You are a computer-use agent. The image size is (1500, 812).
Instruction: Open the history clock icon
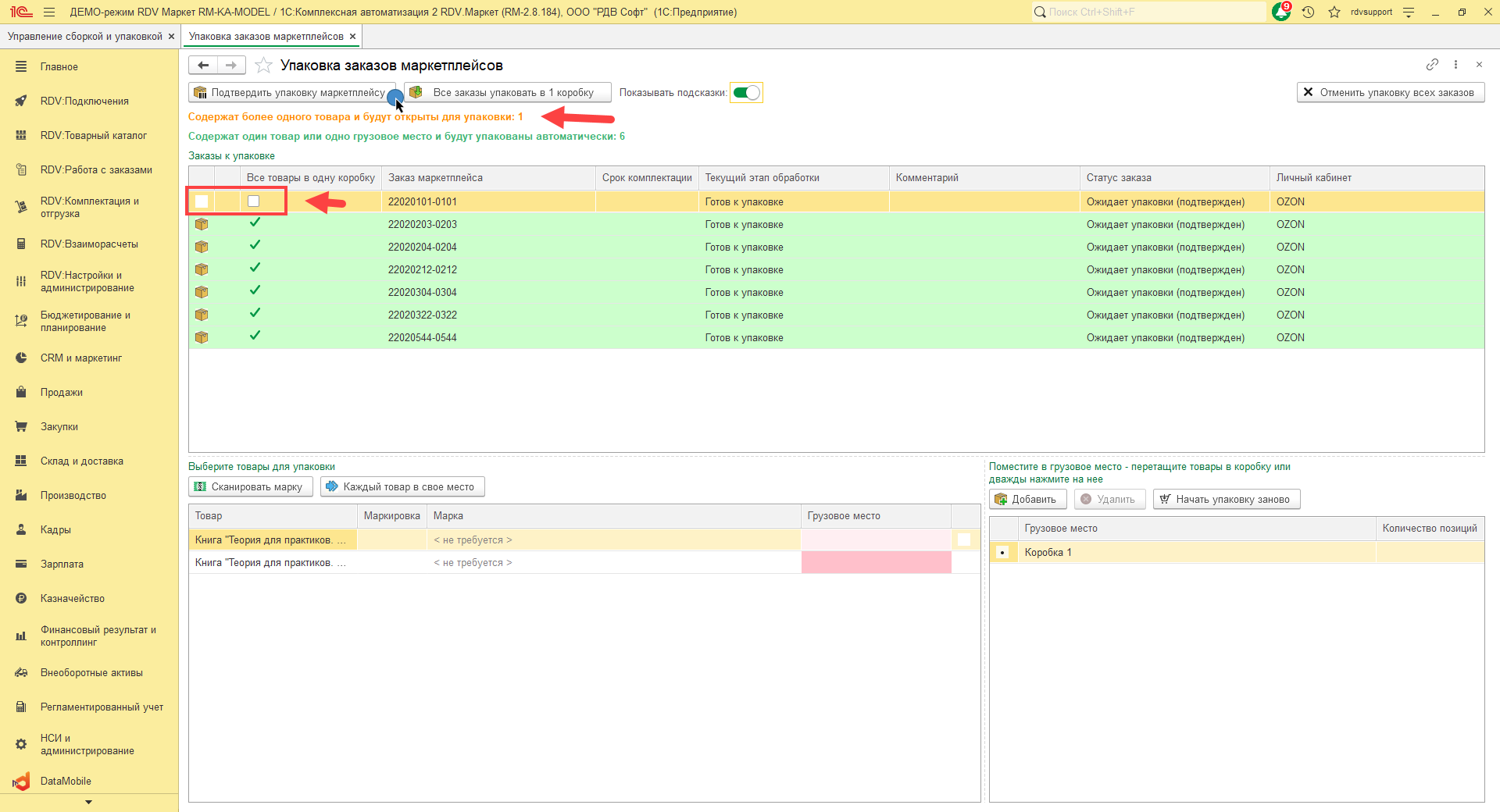click(x=1309, y=12)
